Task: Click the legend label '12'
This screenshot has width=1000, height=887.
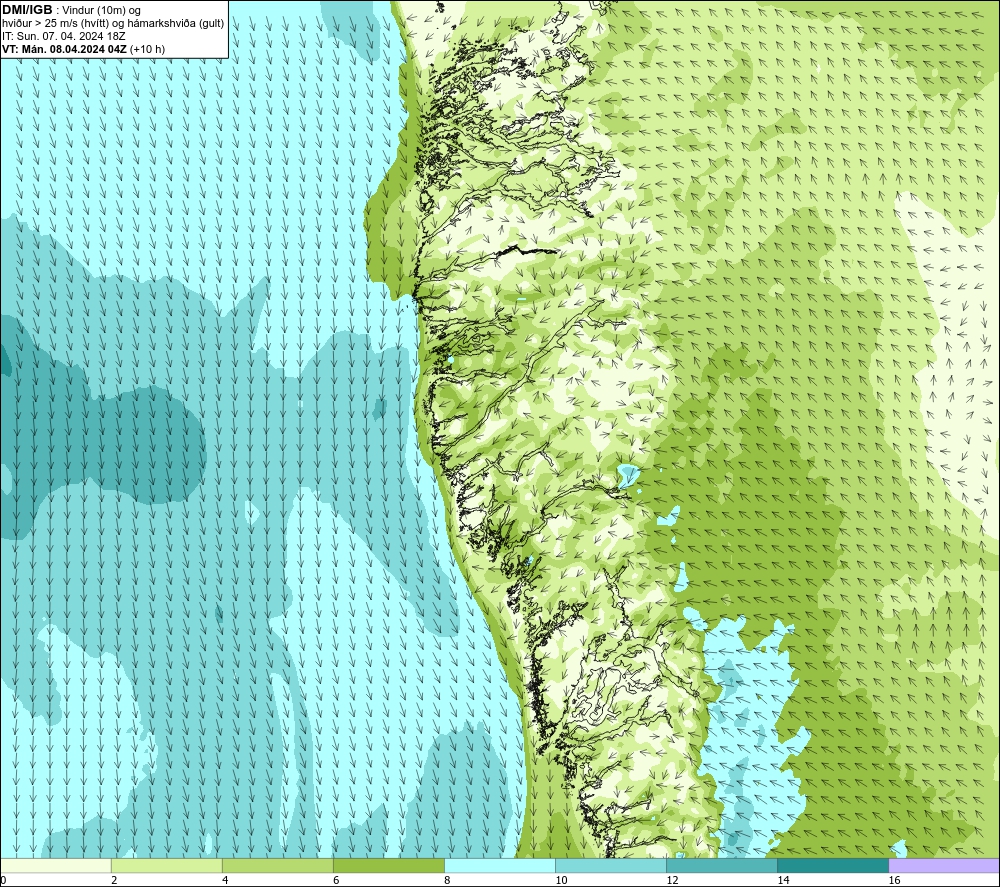Action: click(672, 881)
